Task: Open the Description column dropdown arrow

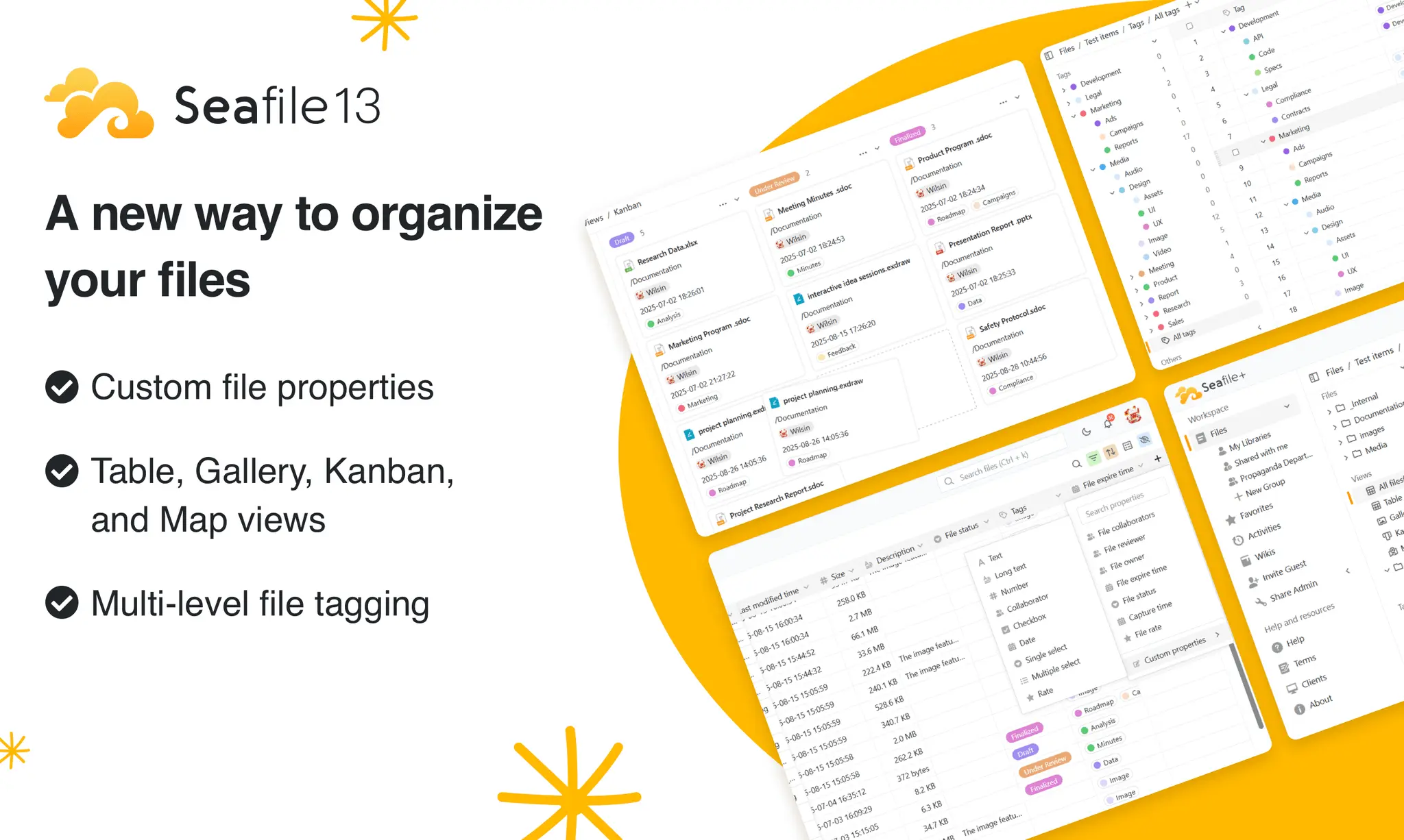Action: [920, 546]
